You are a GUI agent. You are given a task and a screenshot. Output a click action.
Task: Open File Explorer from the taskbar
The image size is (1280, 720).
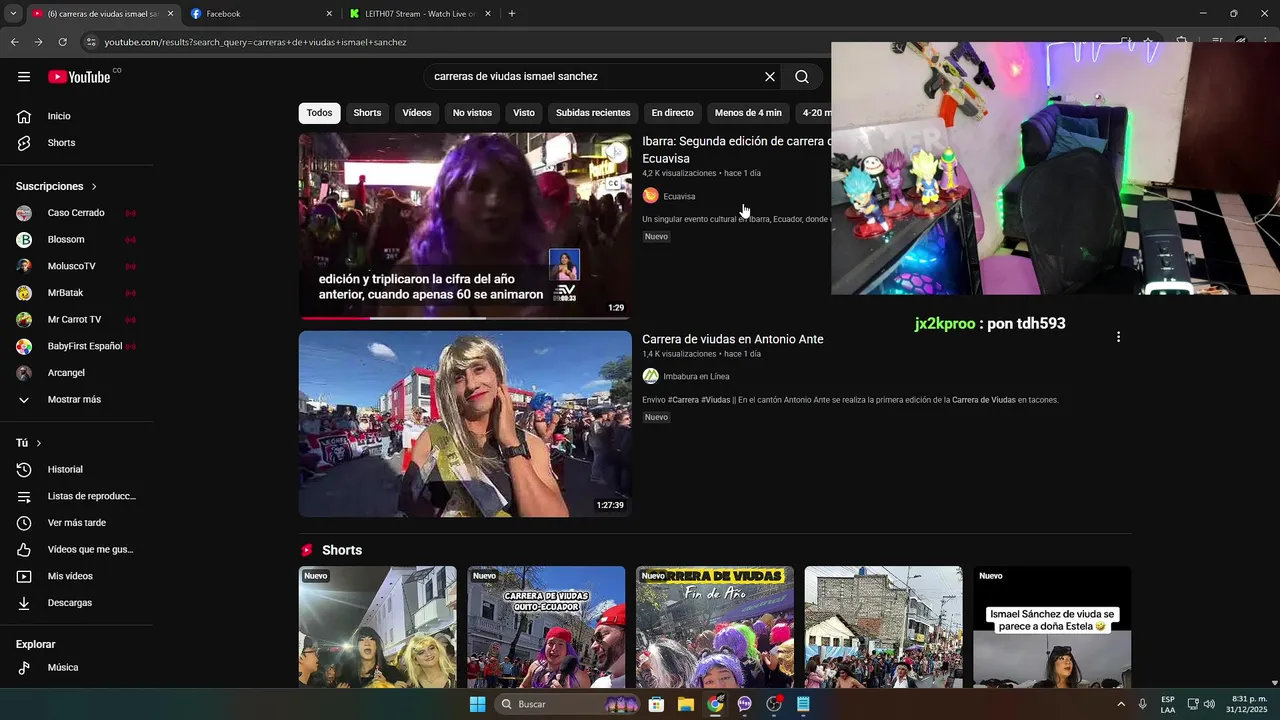[685, 704]
